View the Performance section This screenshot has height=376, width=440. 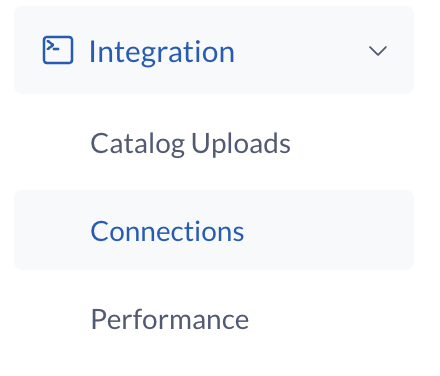[x=170, y=319]
